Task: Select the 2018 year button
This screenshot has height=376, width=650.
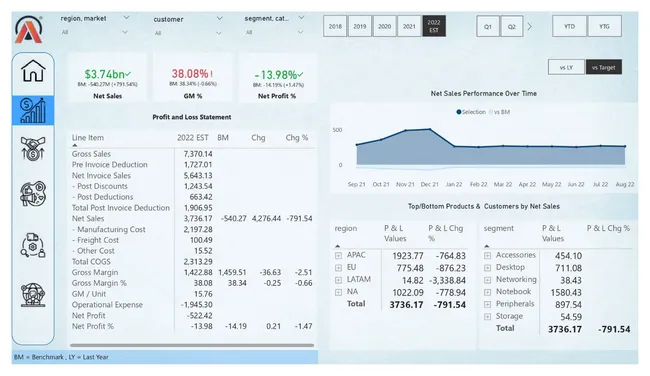Action: click(x=335, y=26)
